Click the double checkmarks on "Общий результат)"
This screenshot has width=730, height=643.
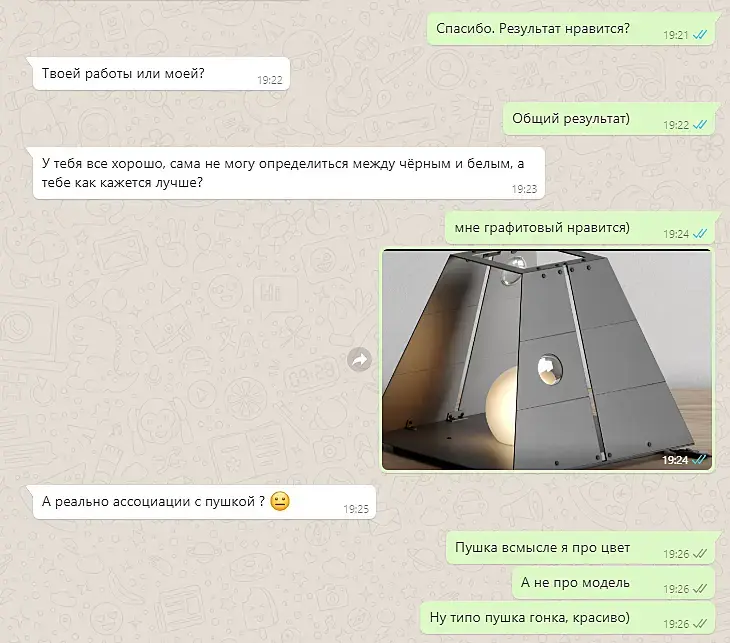[x=700, y=125]
